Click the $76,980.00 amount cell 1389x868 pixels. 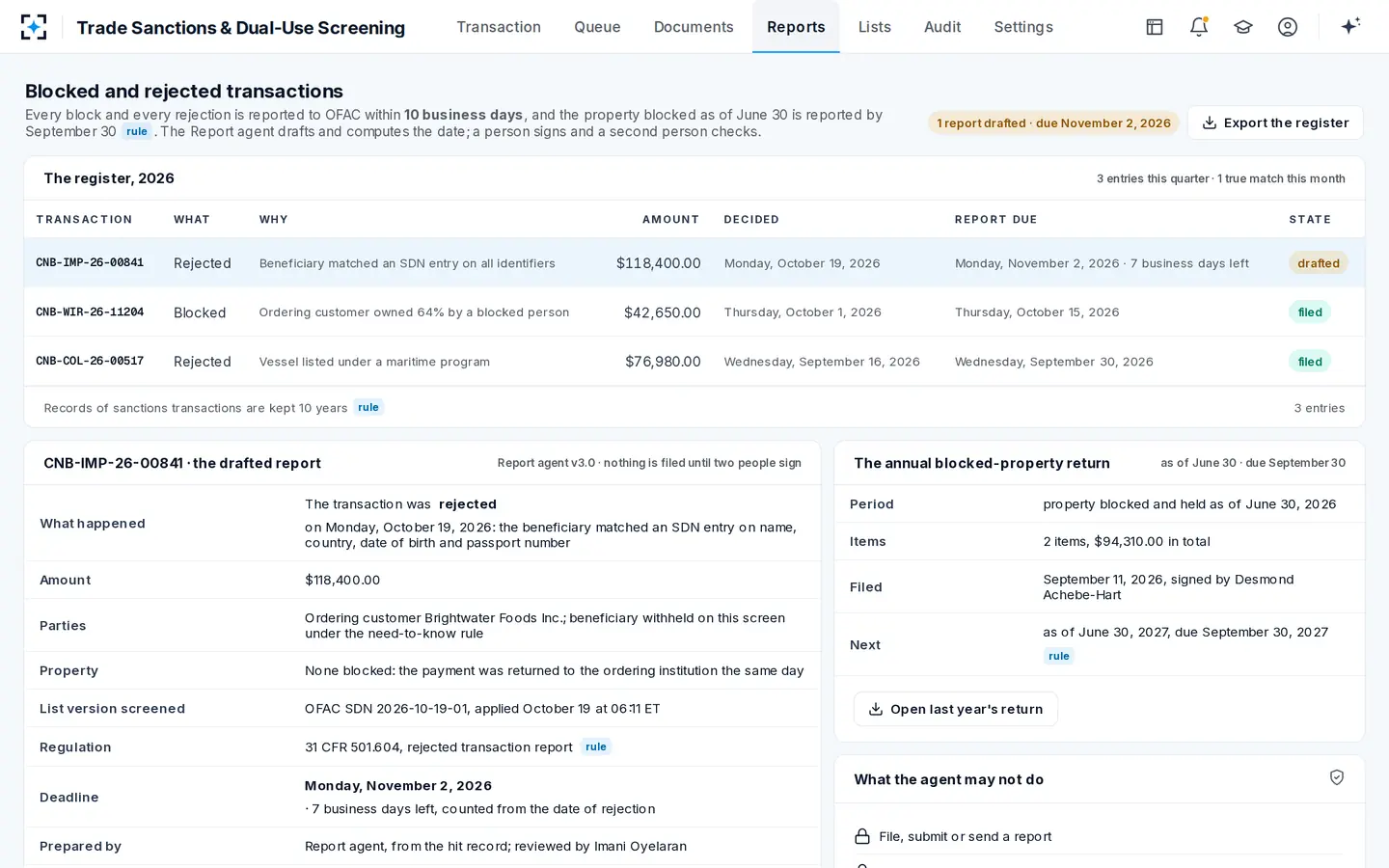(663, 362)
